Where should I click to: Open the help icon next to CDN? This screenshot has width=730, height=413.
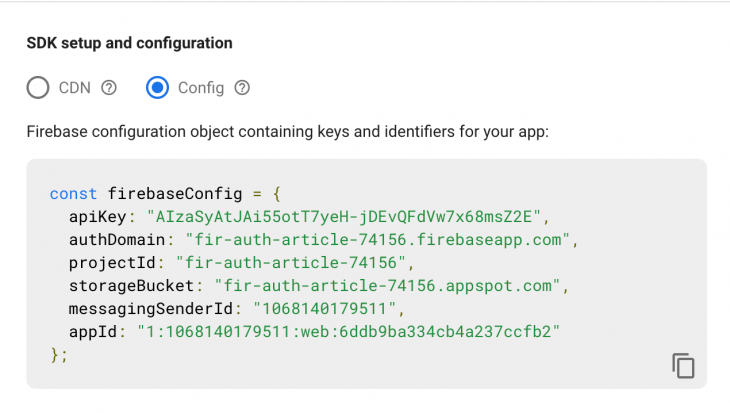[x=109, y=88]
